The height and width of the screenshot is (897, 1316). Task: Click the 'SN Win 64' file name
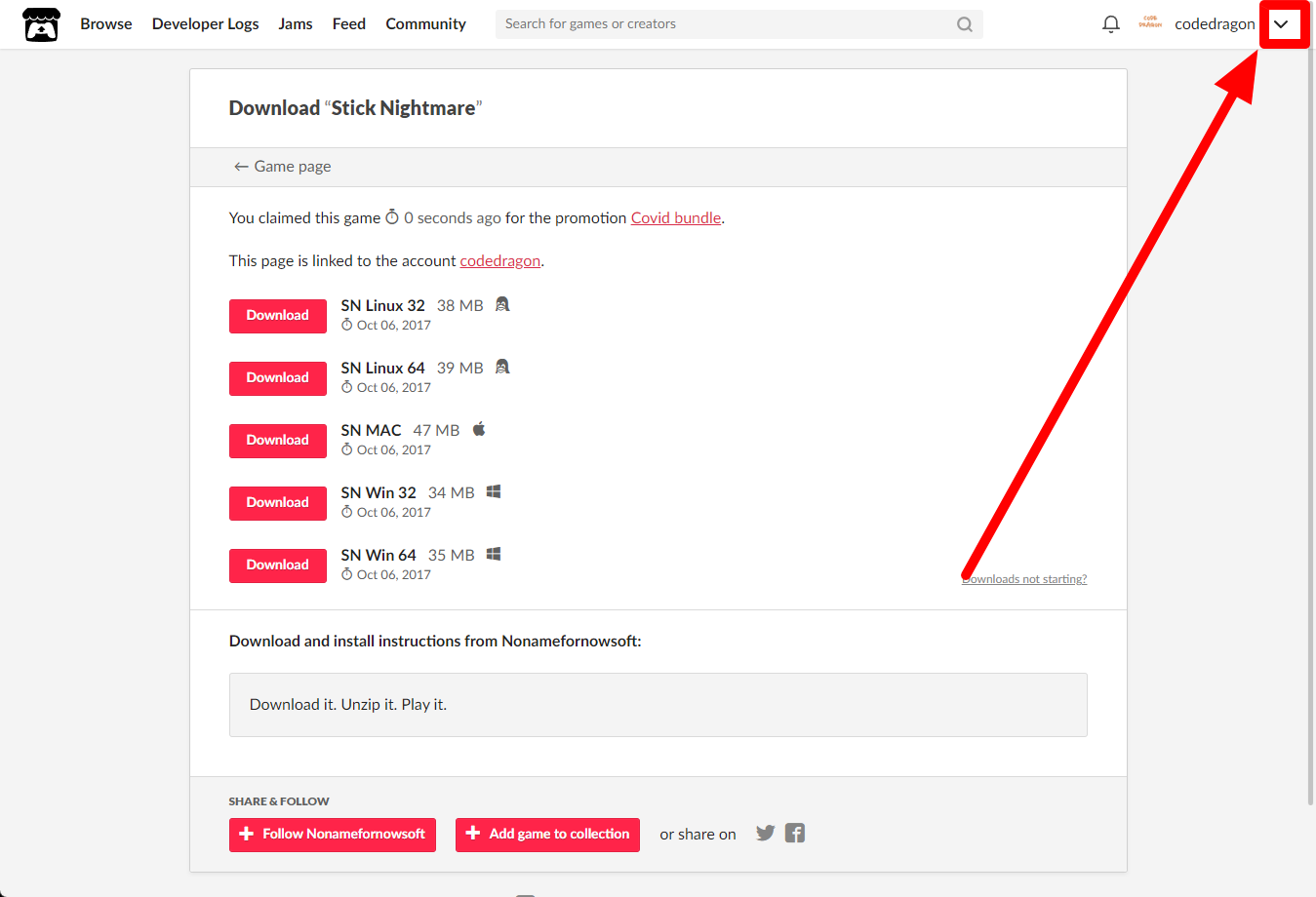click(x=379, y=556)
